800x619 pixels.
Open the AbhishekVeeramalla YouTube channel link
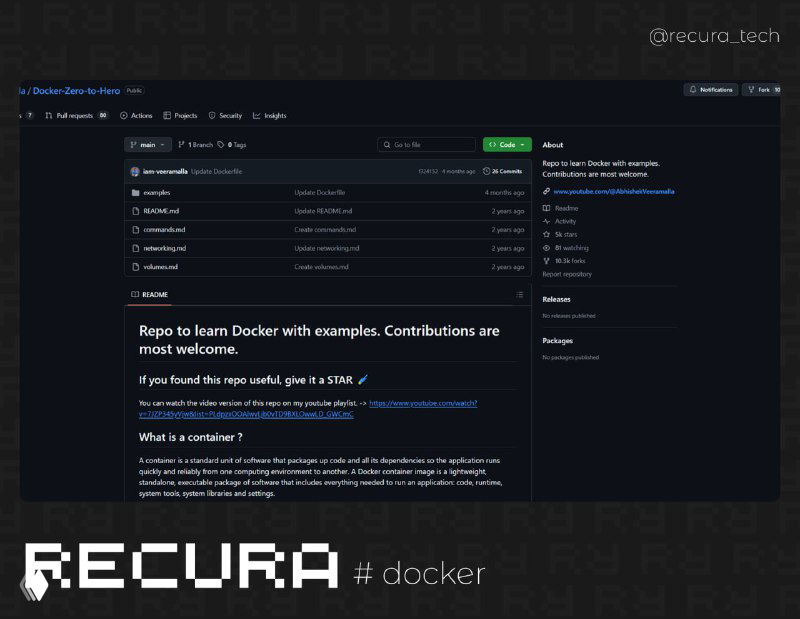point(615,192)
